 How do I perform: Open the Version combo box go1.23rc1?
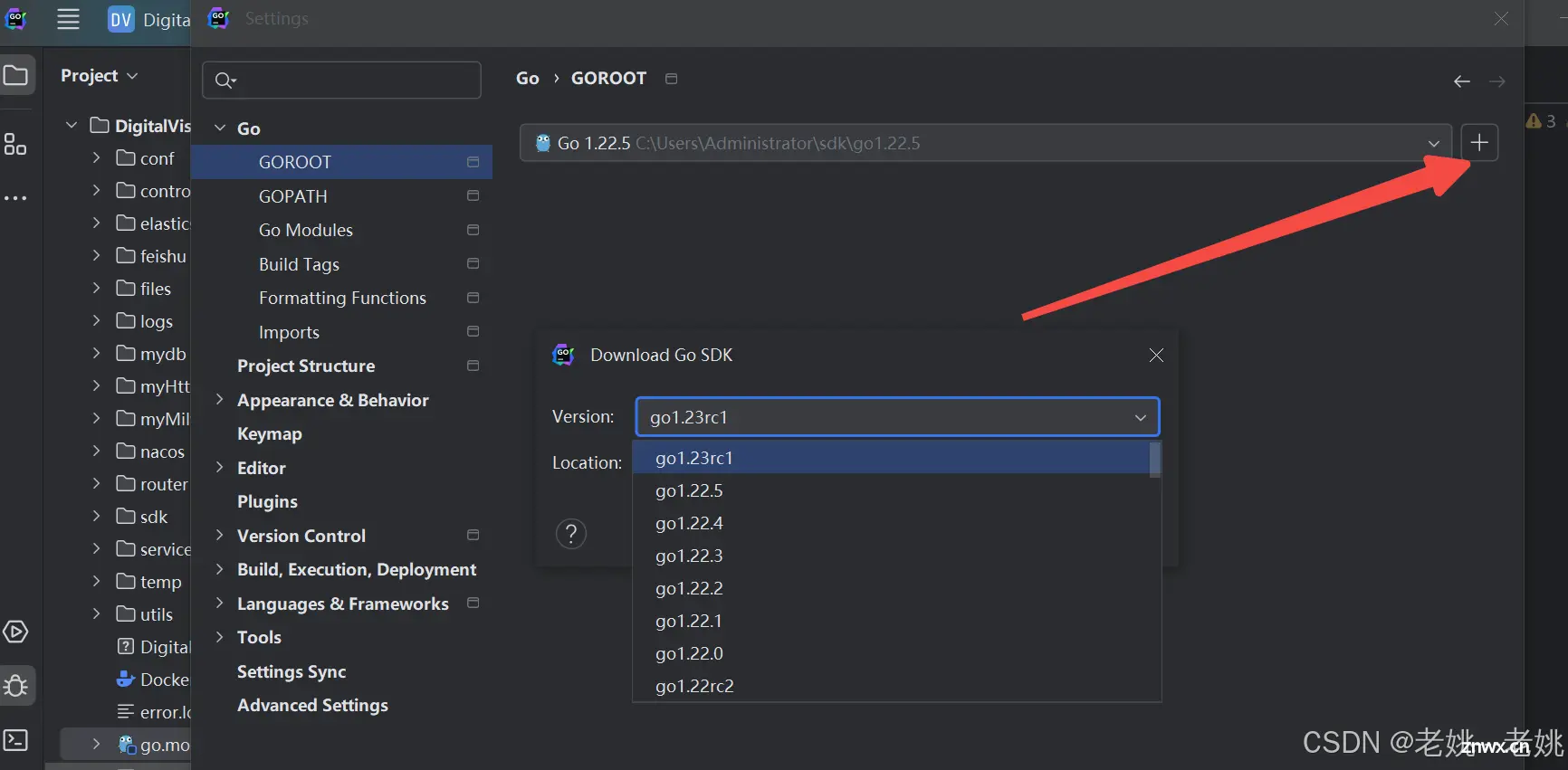pos(897,417)
